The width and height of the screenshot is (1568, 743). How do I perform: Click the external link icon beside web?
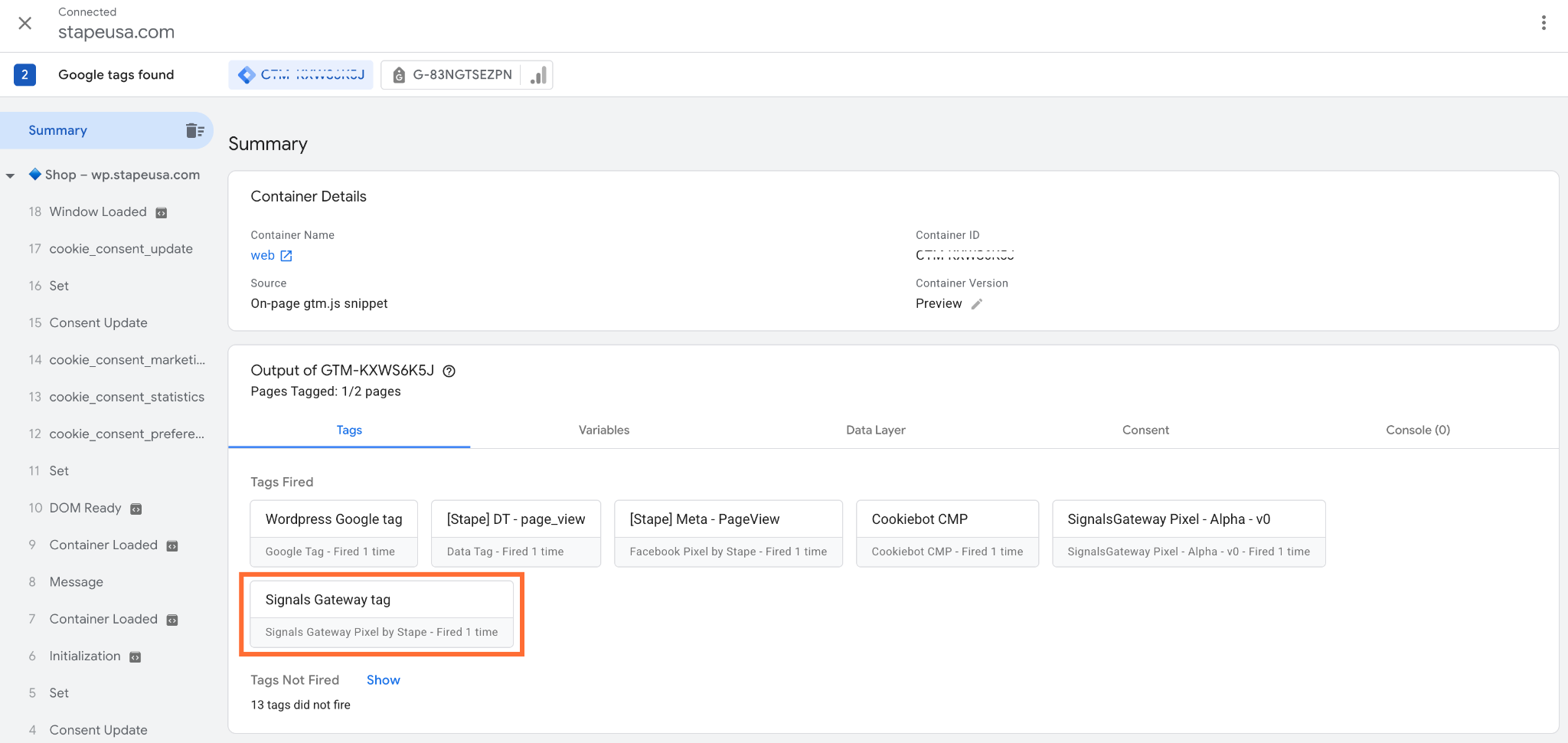tap(286, 256)
